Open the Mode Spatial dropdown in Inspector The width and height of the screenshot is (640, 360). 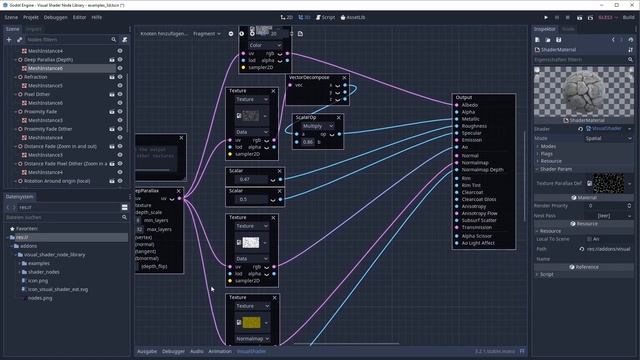click(x=608, y=138)
